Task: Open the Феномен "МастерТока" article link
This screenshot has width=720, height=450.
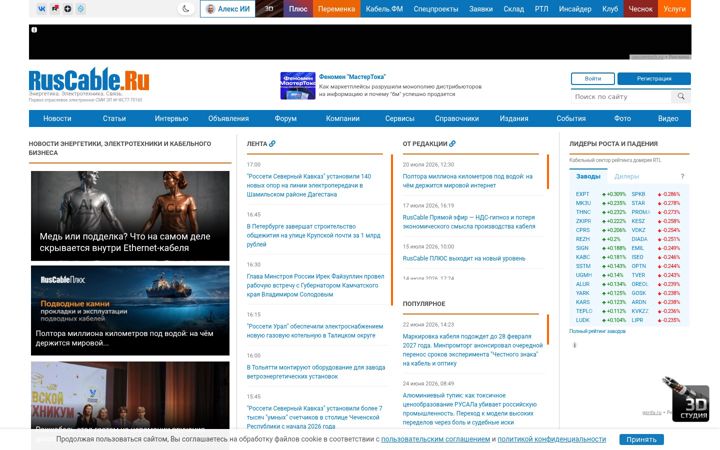Action: coord(352,77)
